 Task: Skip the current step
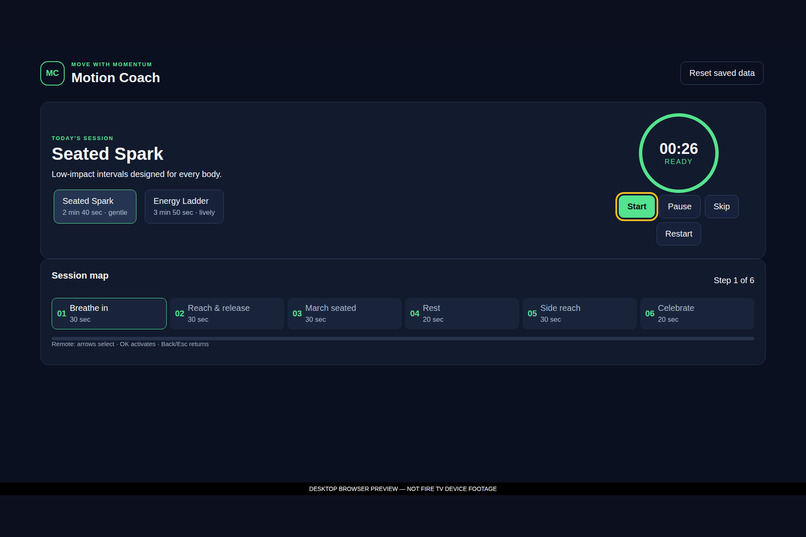(721, 207)
